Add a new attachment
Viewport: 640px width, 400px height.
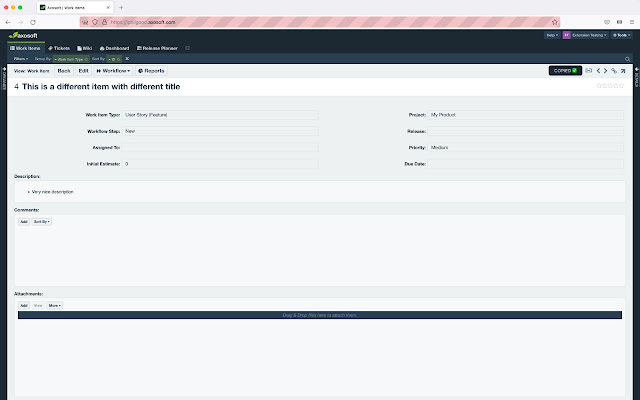[x=24, y=305]
